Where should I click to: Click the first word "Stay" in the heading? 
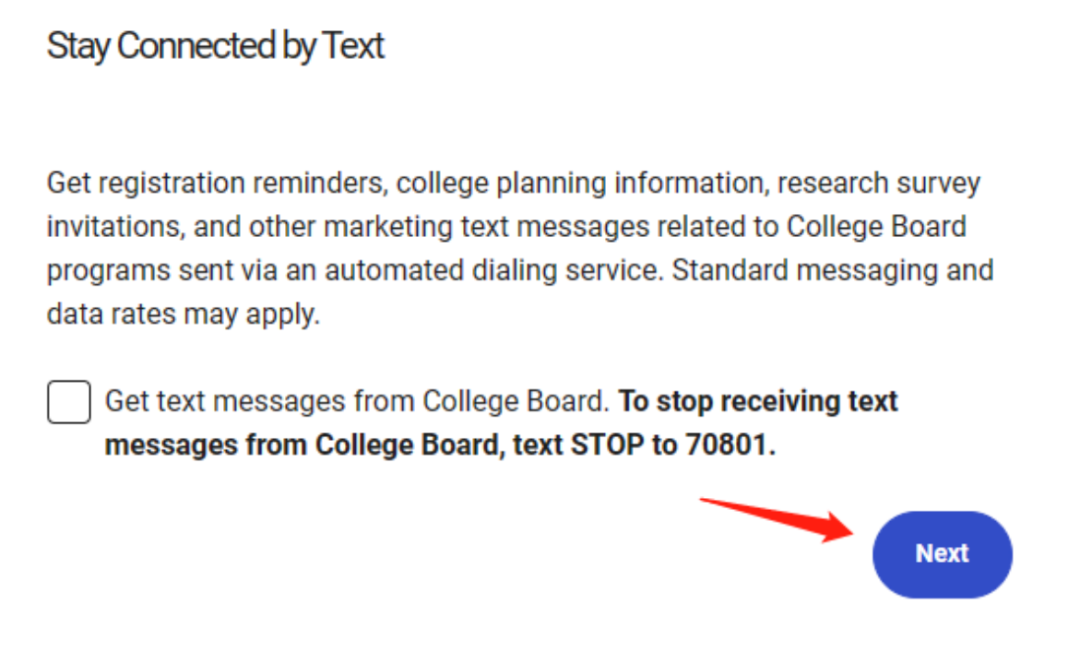pyautogui.click(x=78, y=46)
